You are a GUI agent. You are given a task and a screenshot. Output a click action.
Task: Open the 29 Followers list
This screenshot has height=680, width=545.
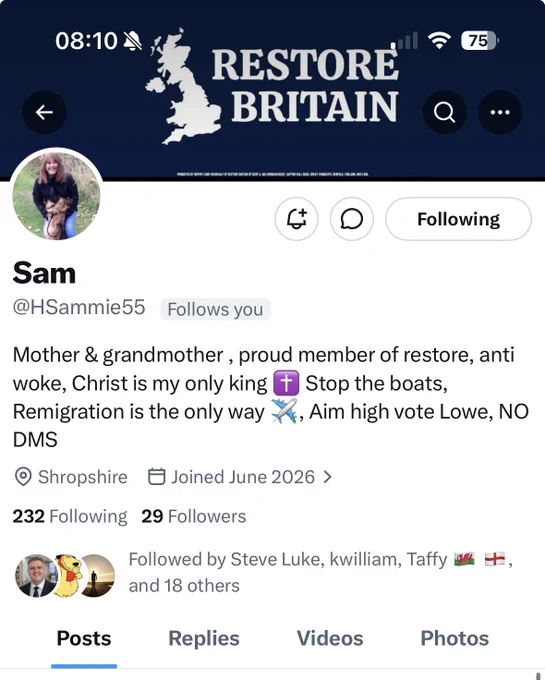click(x=194, y=516)
